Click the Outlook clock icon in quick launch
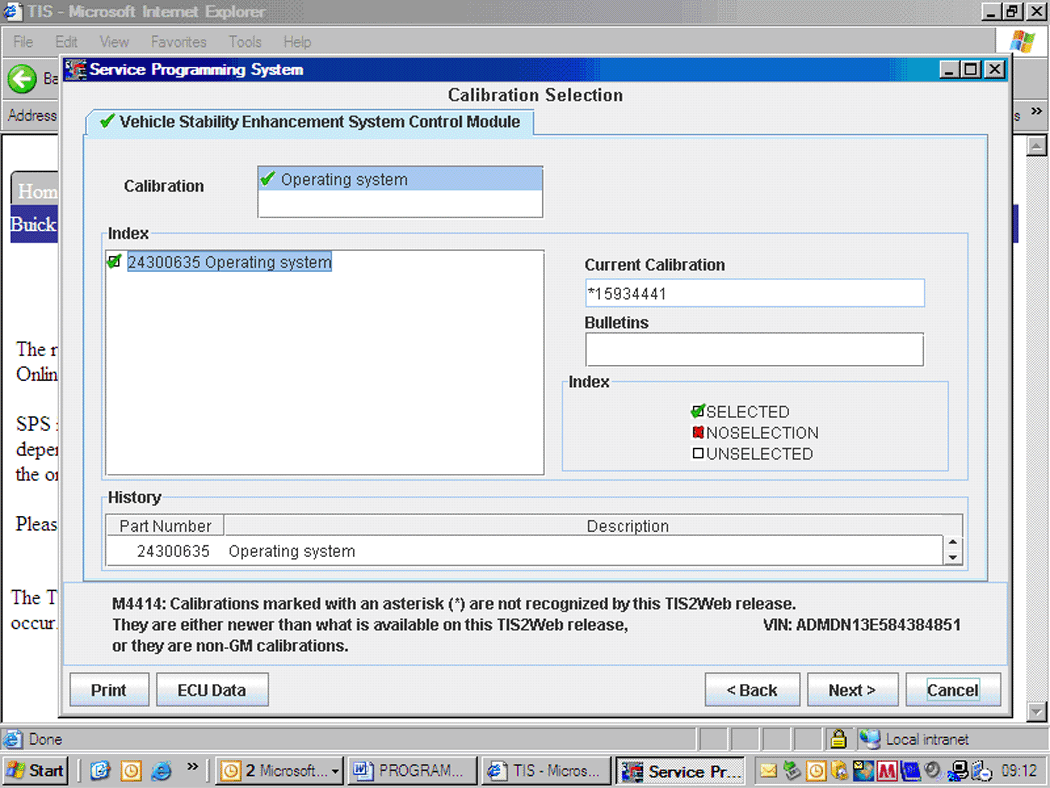The height and width of the screenshot is (788, 1050). 130,771
